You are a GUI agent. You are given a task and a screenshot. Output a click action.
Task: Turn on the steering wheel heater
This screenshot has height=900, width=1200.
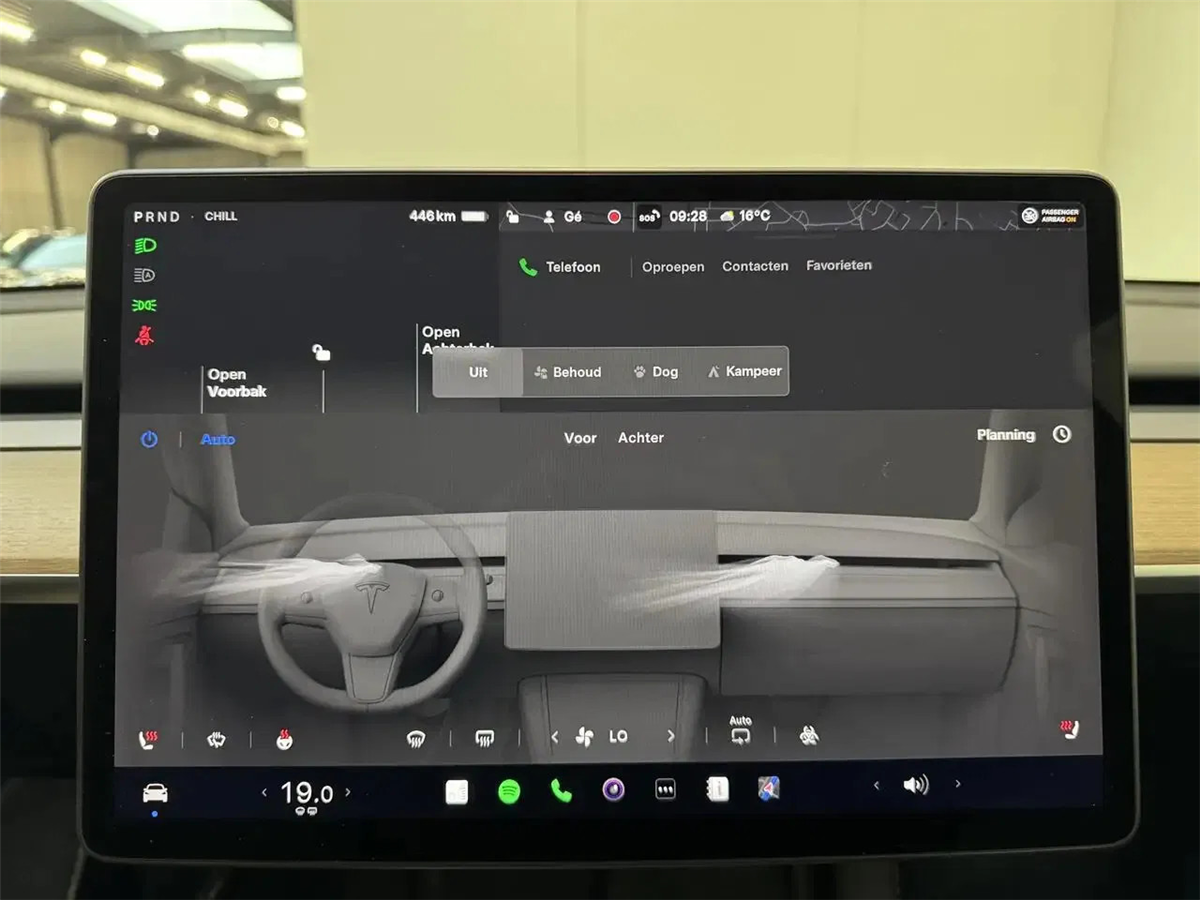click(x=284, y=740)
